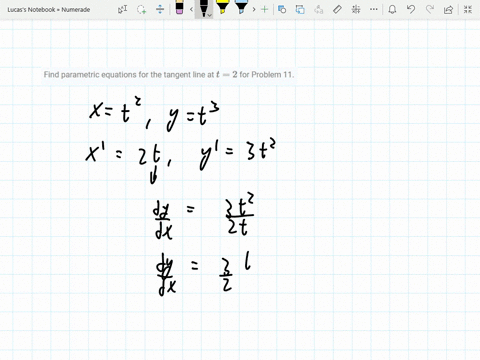Select the lasso select tool

click(141, 9)
